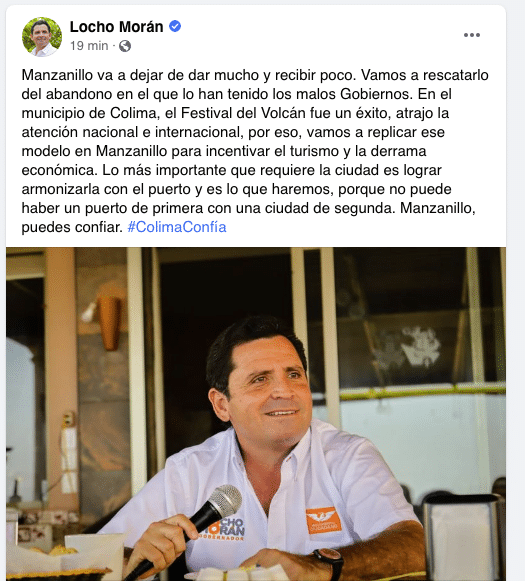Click the napkin dispenser in the photo

(463, 536)
